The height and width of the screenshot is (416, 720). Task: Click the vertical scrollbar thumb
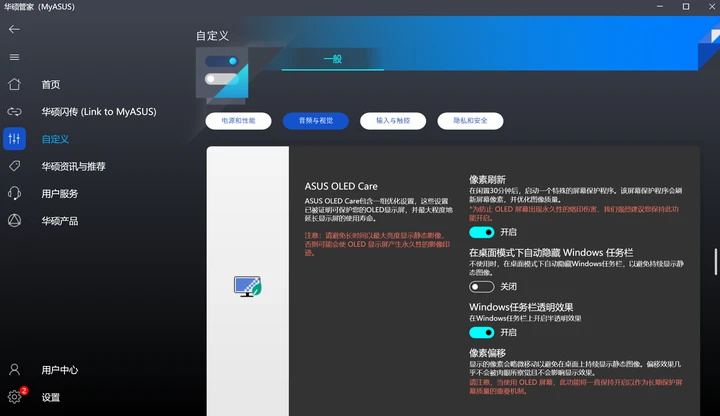(x=715, y=262)
